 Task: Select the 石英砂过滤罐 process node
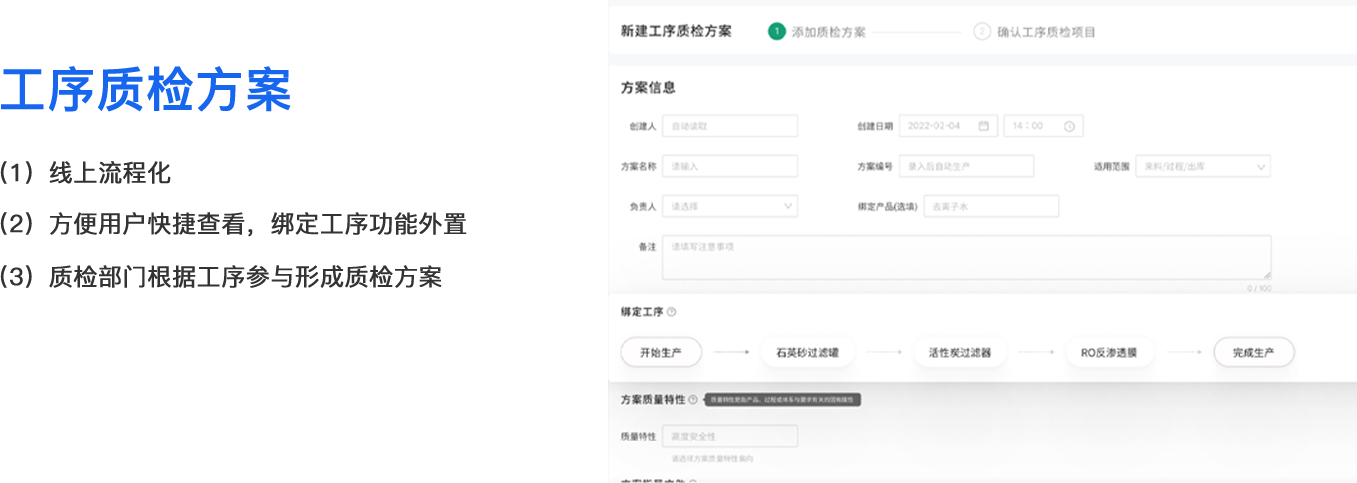pos(807,352)
